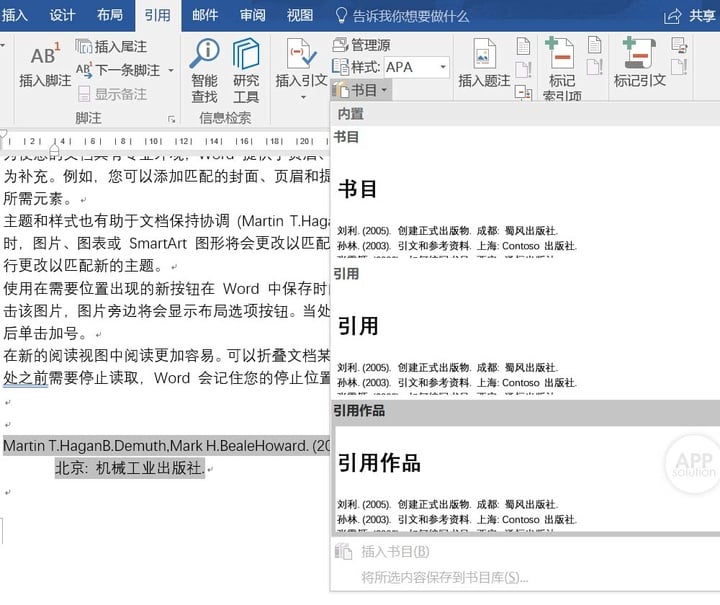Click the Insert Footnote (插入脚注) icon
The image size is (720, 605).
45,54
